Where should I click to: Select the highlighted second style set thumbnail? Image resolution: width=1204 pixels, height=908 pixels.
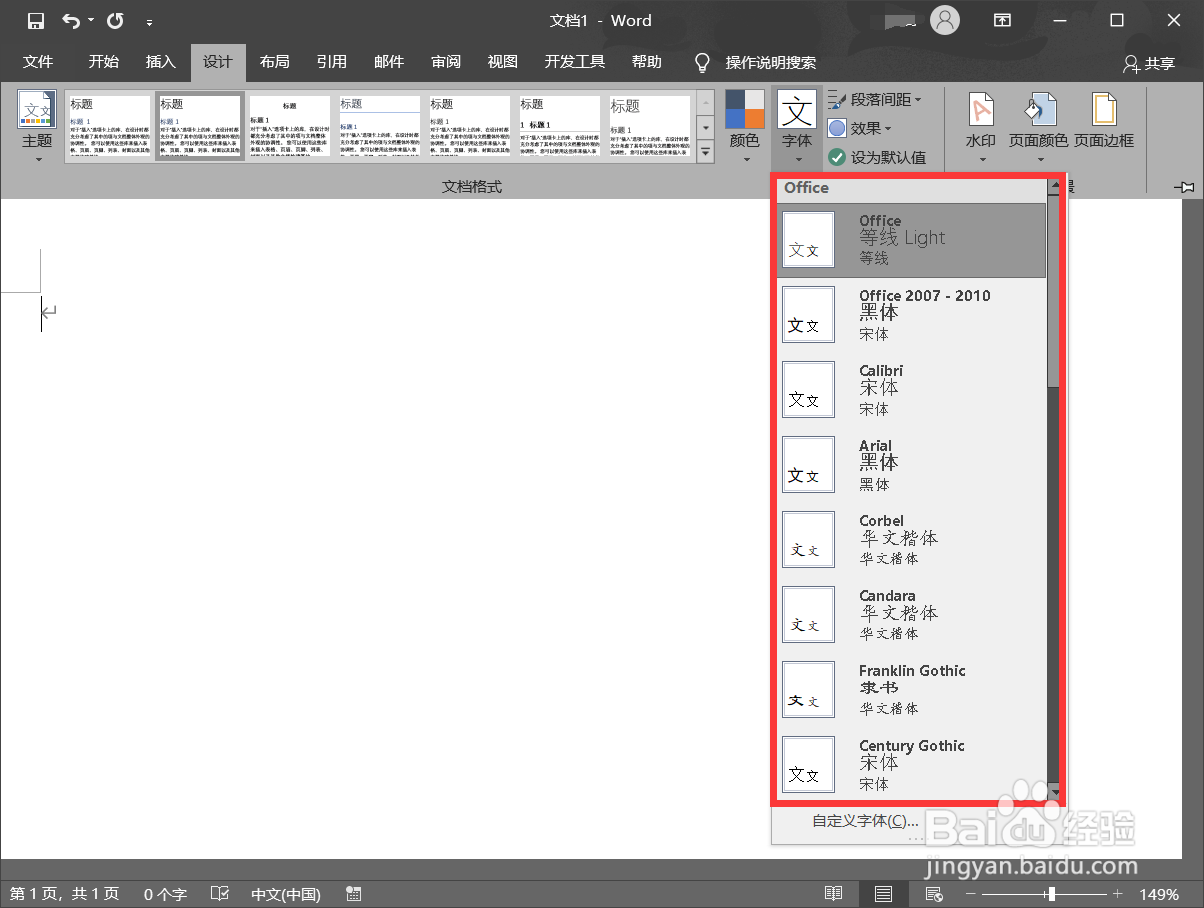click(x=199, y=126)
